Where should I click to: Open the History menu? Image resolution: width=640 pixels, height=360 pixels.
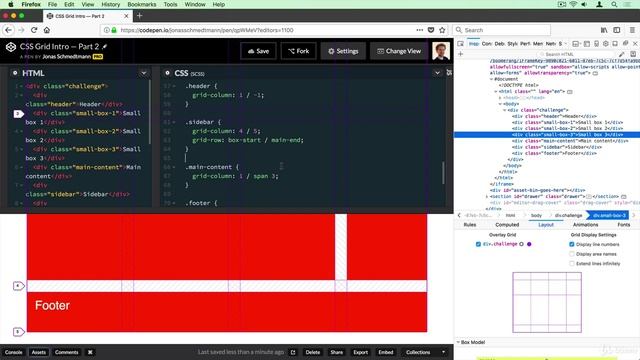point(111,4)
